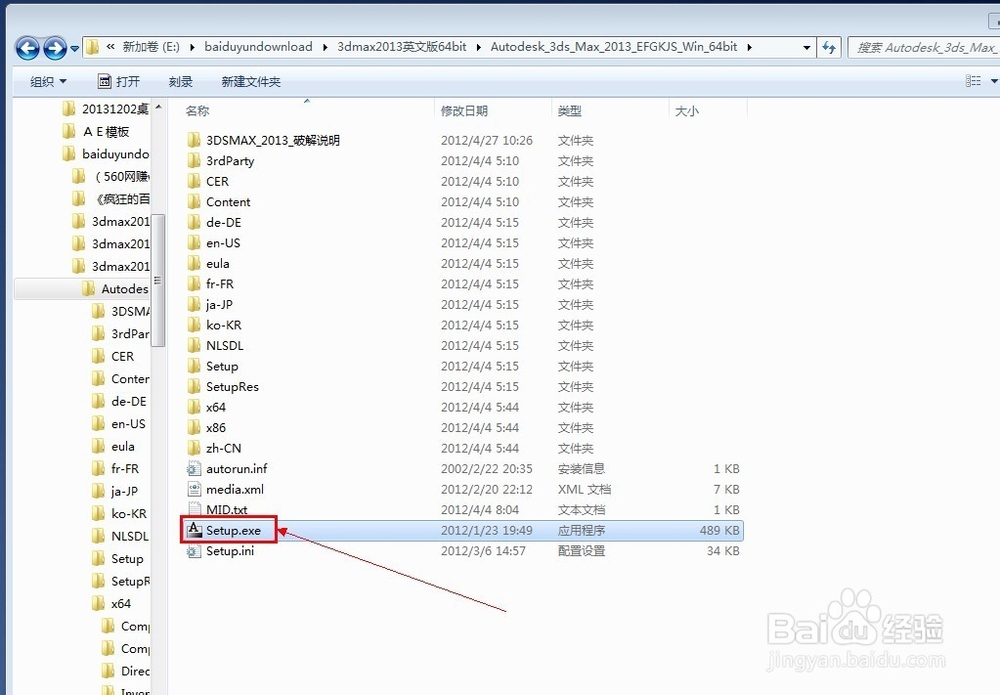Image resolution: width=1000 pixels, height=695 pixels.
Task: Open the 组织 menu
Action: [48, 82]
